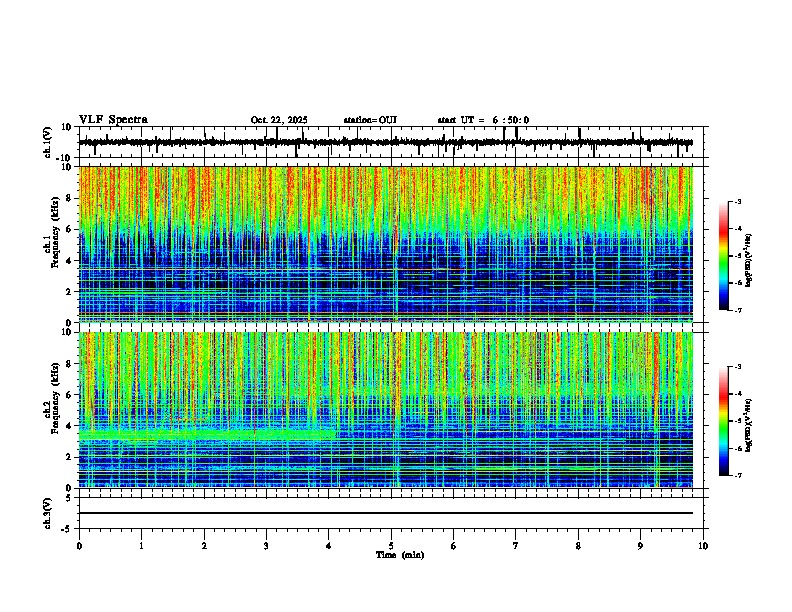Image resolution: width=792 pixels, height=612 pixels.
Task: Click the '5' tick on ch.3(V) axis
Action: [x=69, y=498]
